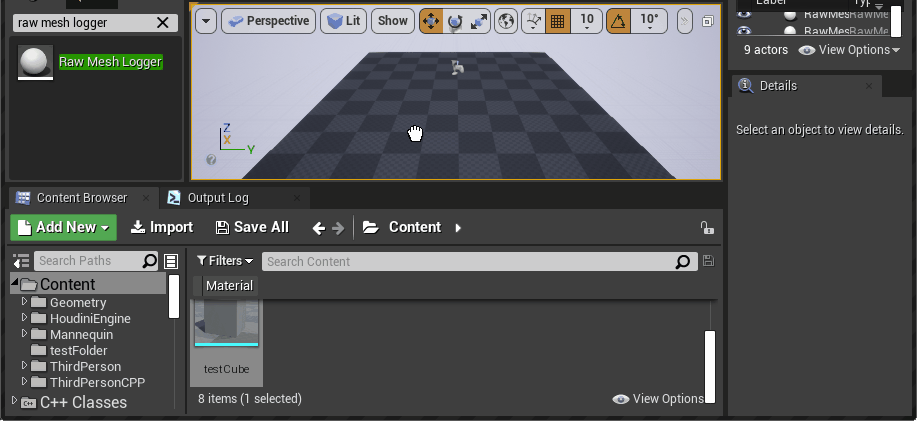Select the highlighted Raw Mesh Logger label
Screen dimensions: 917x421
[x=111, y=62]
